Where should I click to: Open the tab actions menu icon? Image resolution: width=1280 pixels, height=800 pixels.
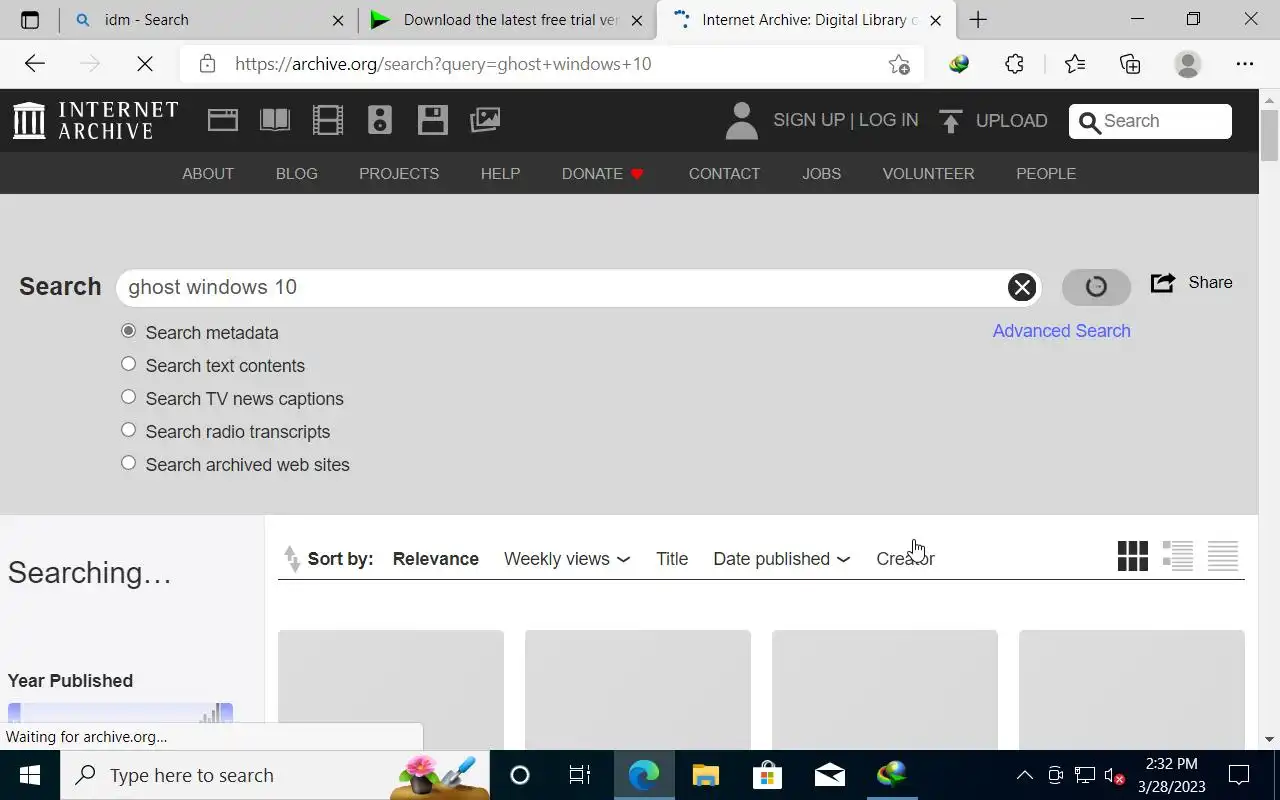coord(30,19)
